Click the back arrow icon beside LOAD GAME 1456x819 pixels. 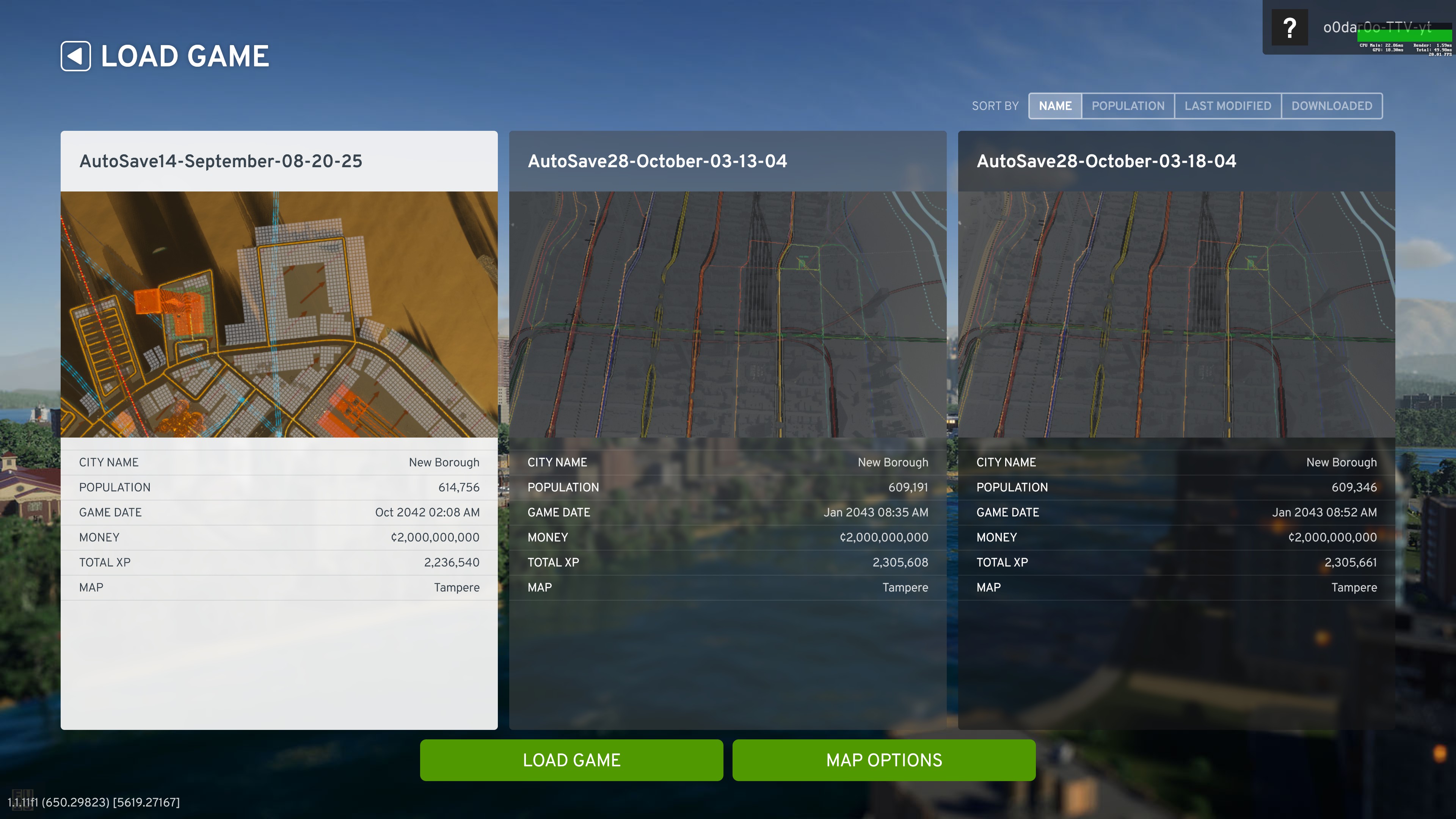[x=76, y=56]
